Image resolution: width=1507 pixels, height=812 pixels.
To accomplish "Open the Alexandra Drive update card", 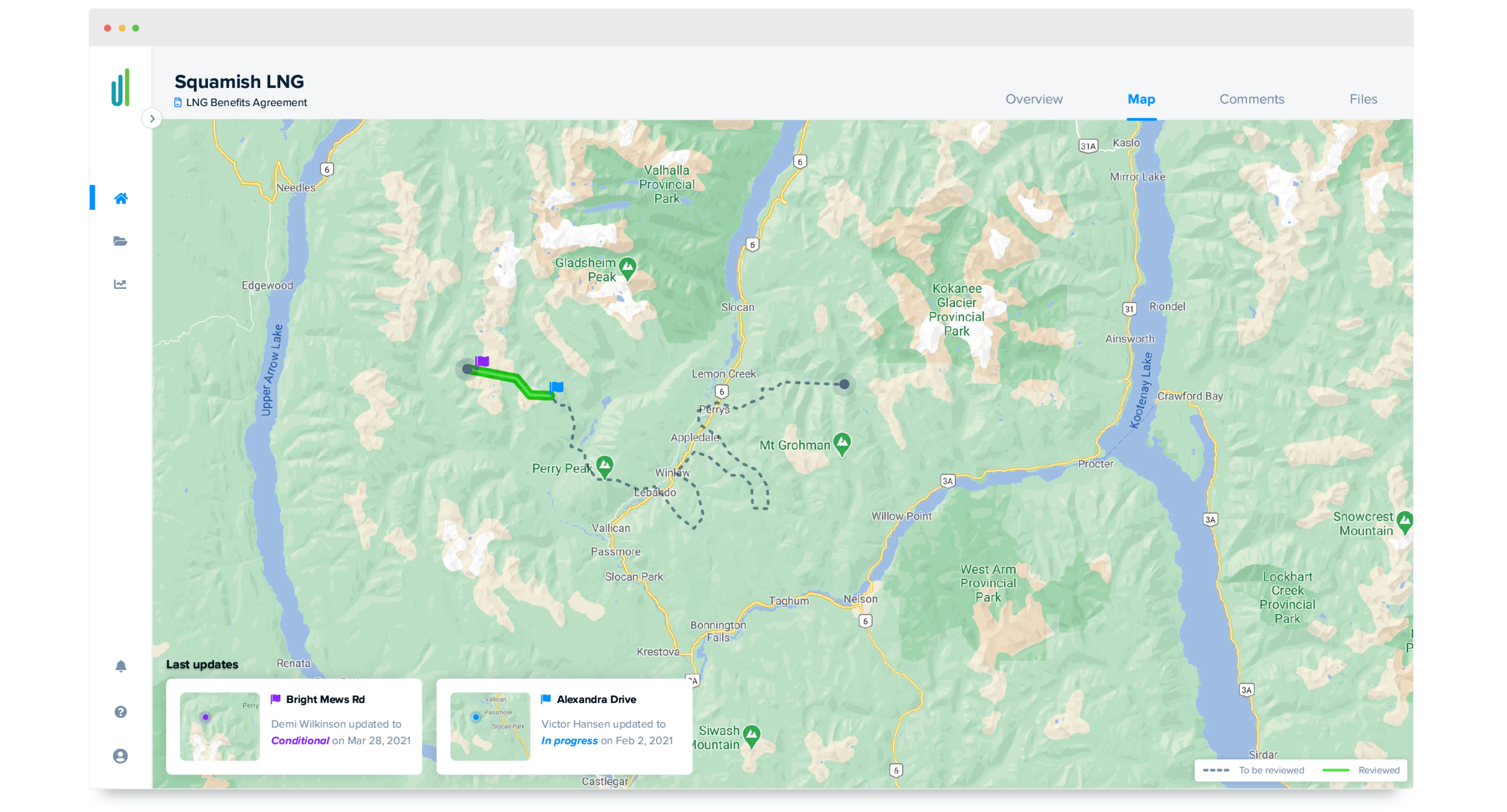I will pyautogui.click(x=564, y=726).
